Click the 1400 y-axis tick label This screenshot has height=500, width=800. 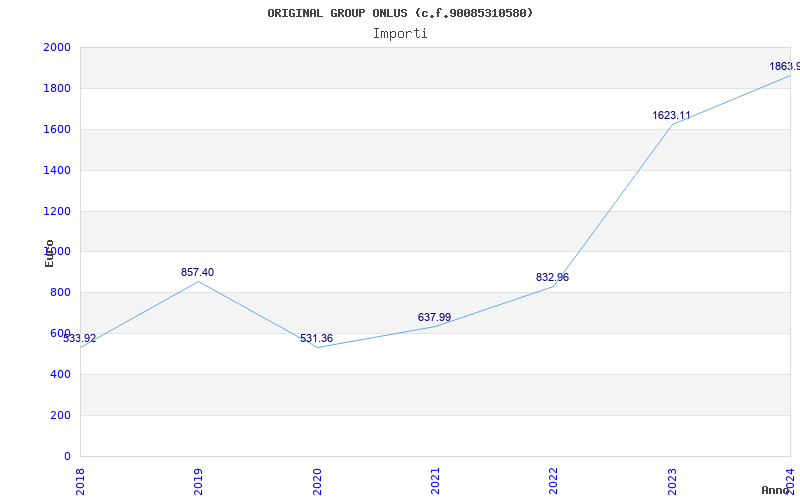click(57, 170)
